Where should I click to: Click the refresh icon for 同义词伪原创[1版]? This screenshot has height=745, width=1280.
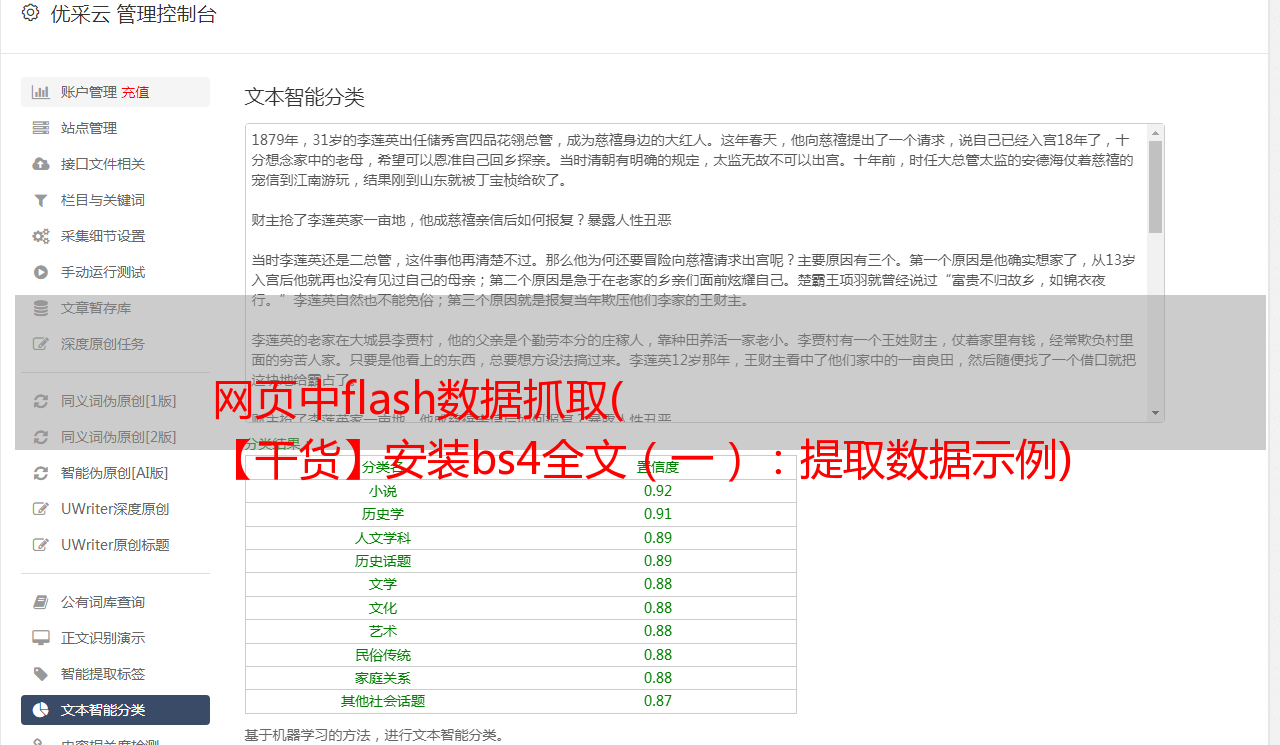tap(41, 401)
